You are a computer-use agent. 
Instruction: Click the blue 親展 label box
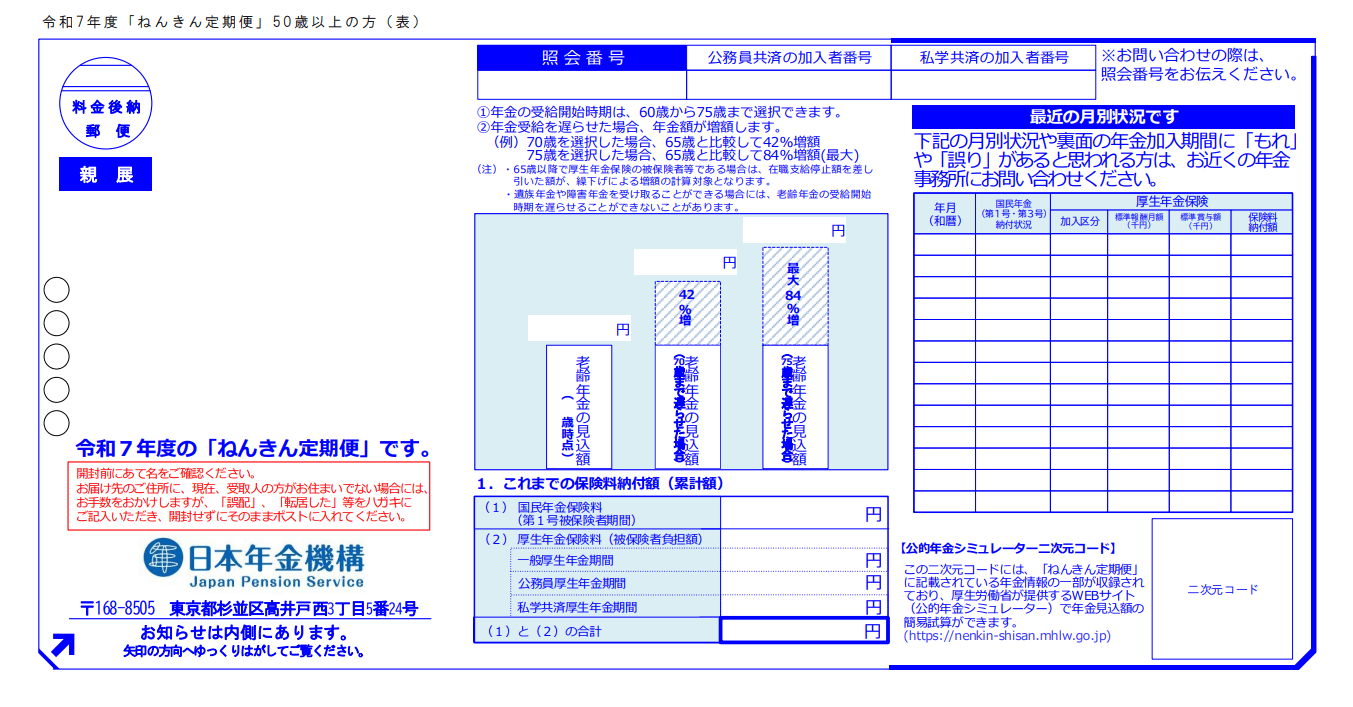pyautogui.click(x=105, y=174)
